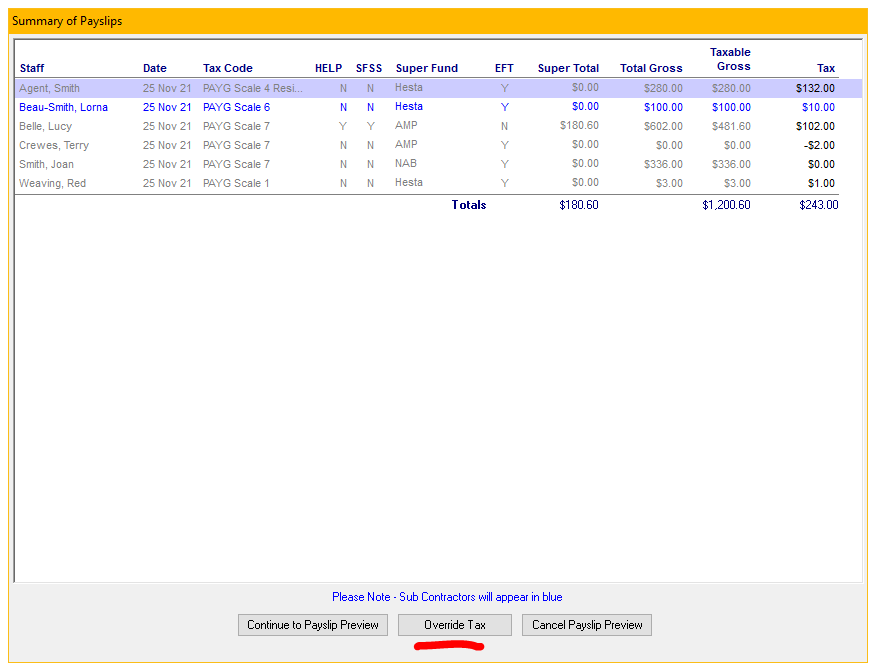Click the $132.00 tax value for Agent, Smith
The width and height of the screenshot is (875, 670).
click(815, 88)
